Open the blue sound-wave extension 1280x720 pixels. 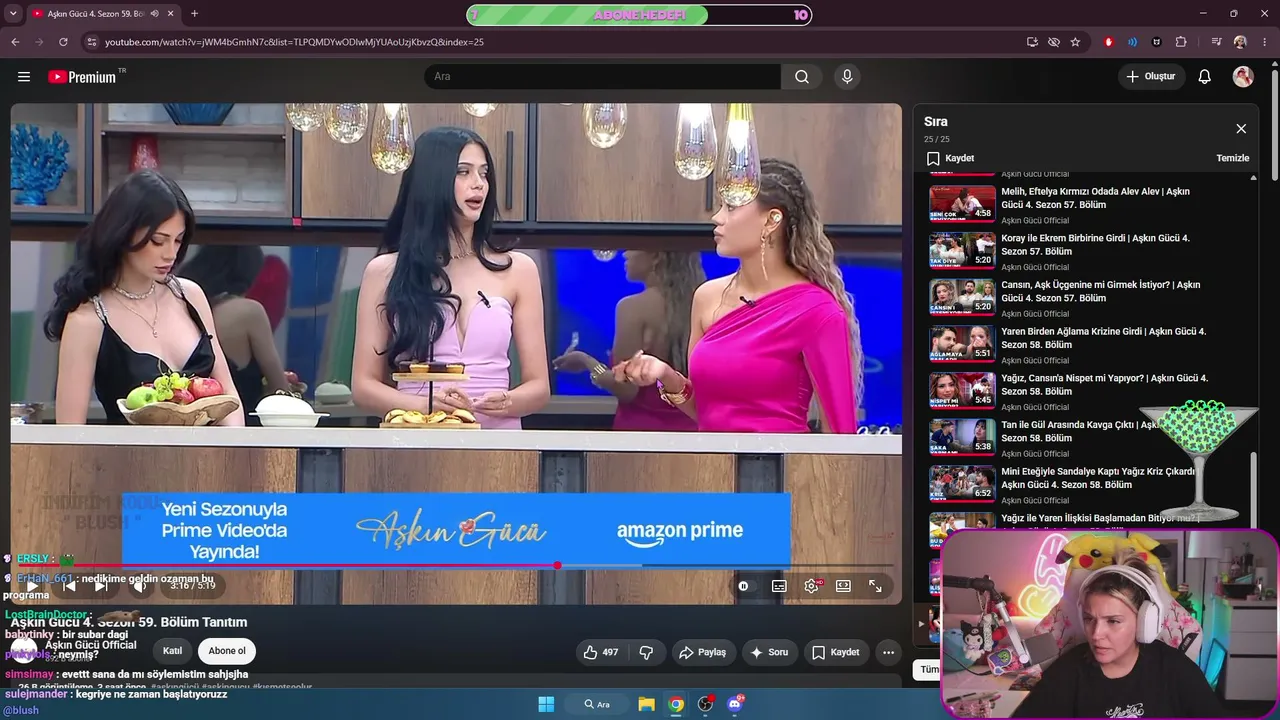(x=1132, y=42)
